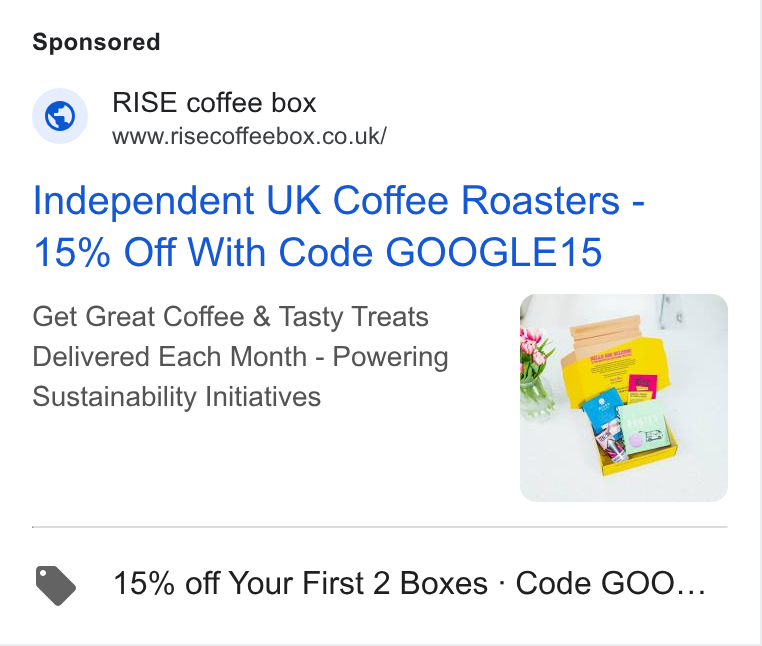The width and height of the screenshot is (762, 646).
Task: Click the grey price tag icon
Action: (56, 585)
